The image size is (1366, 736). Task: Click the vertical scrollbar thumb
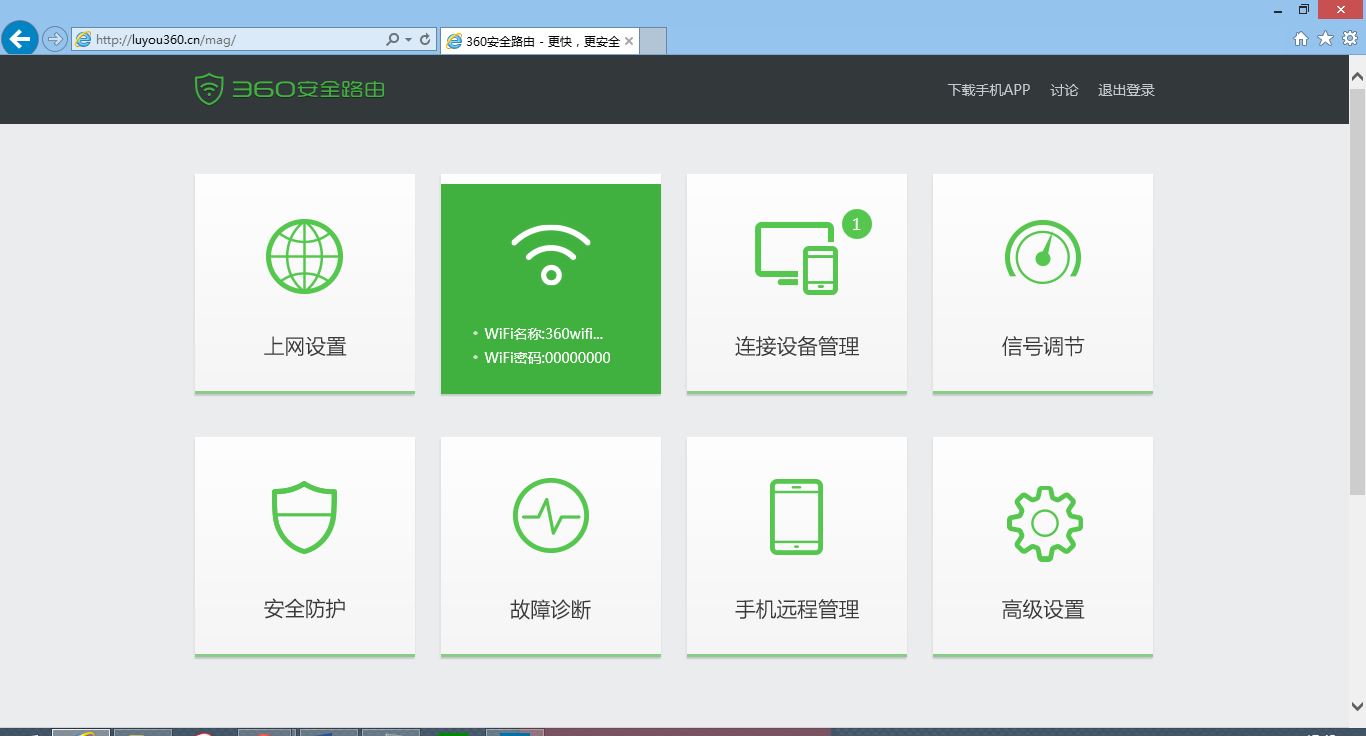pyautogui.click(x=1357, y=290)
